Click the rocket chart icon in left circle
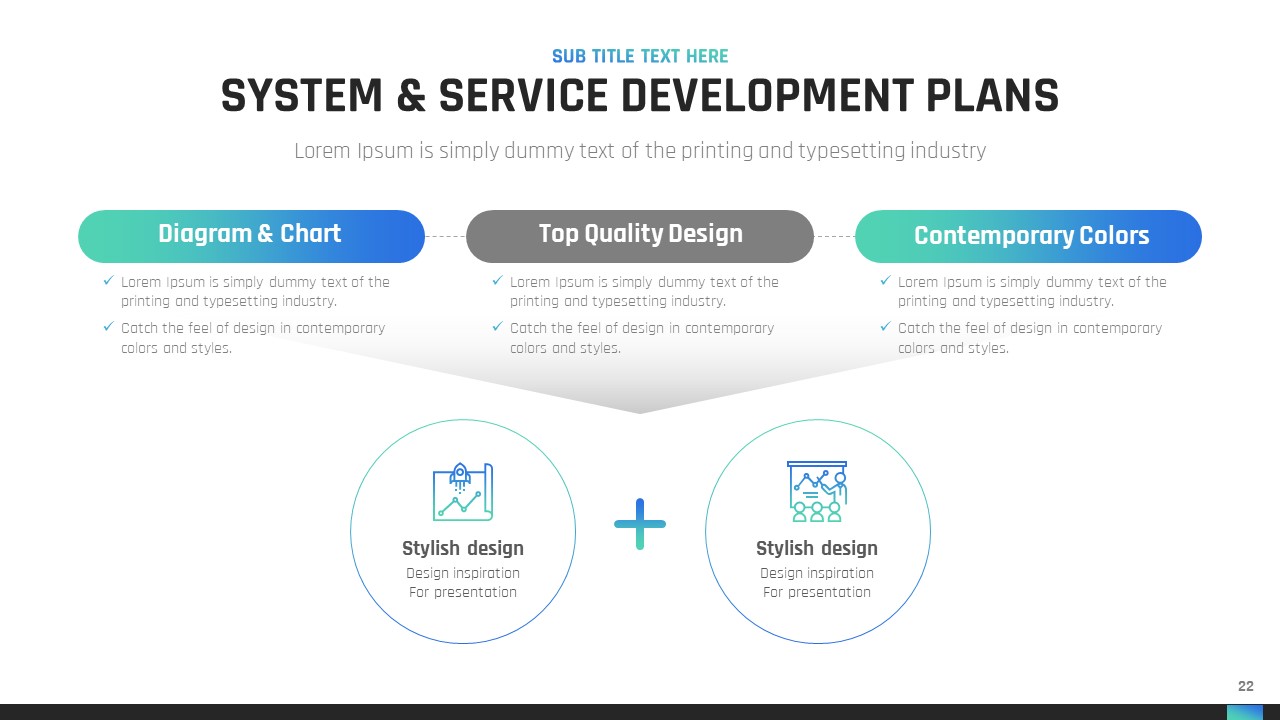 click(x=463, y=492)
